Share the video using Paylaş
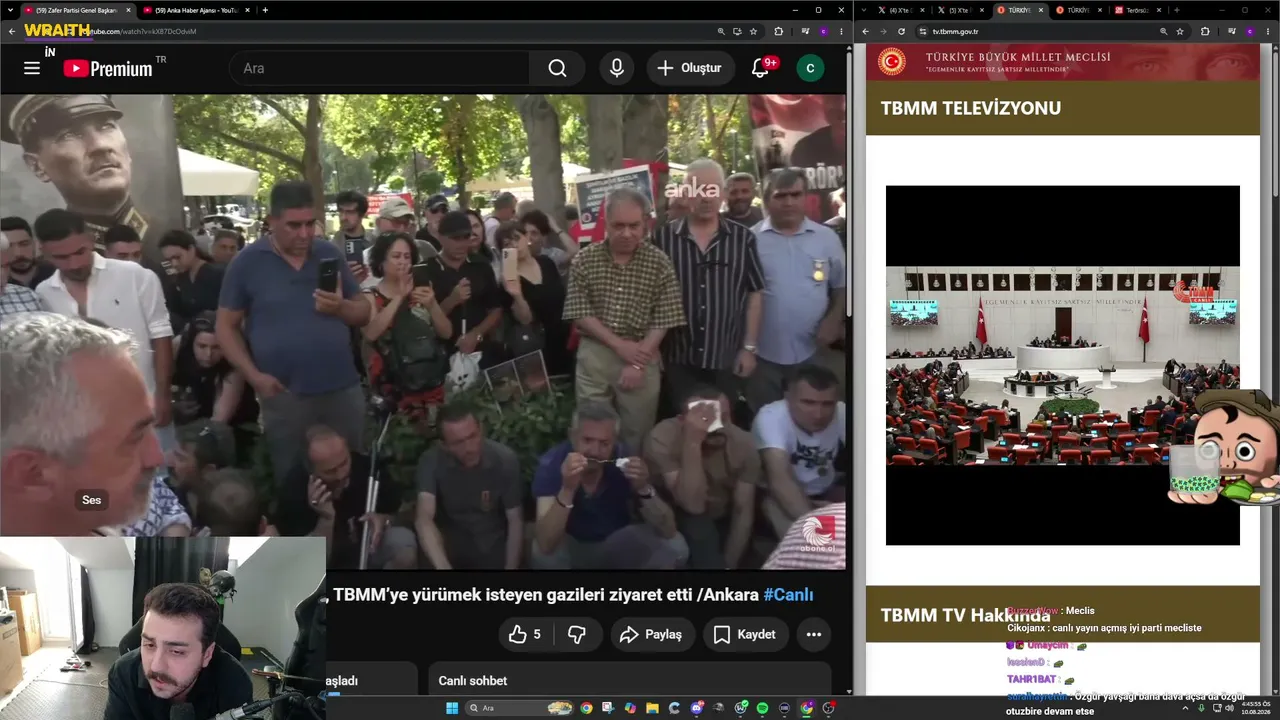Image resolution: width=1280 pixels, height=720 pixels. pyautogui.click(x=651, y=634)
